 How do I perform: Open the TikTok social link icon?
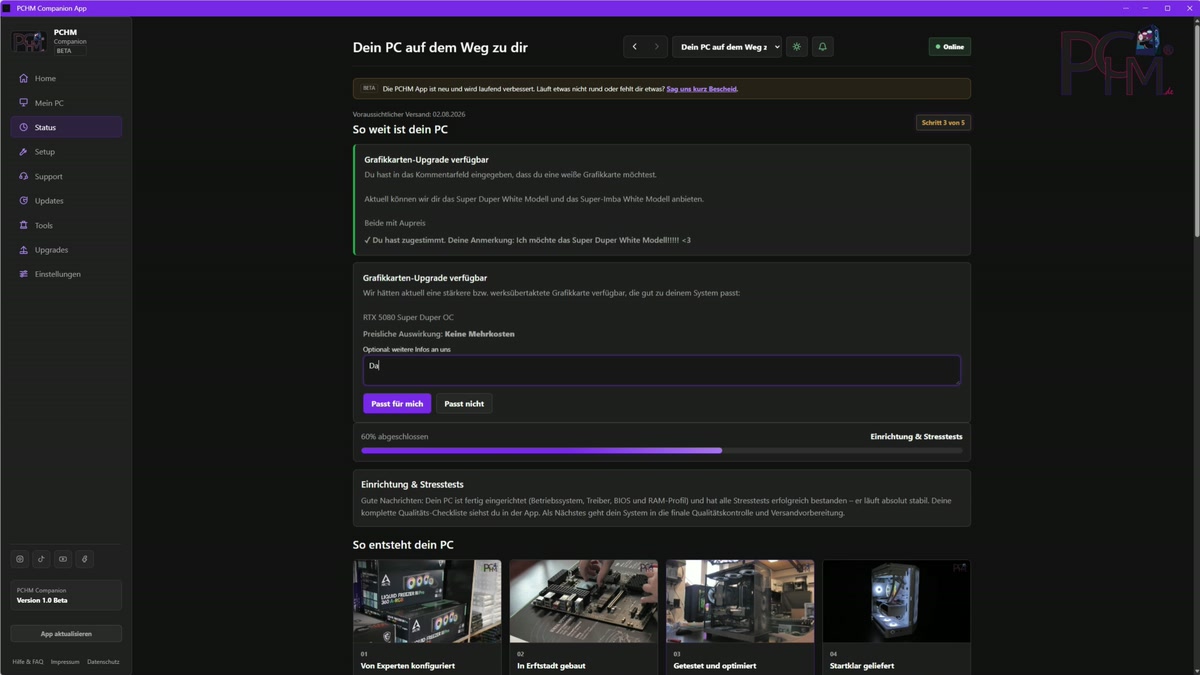pos(41,559)
